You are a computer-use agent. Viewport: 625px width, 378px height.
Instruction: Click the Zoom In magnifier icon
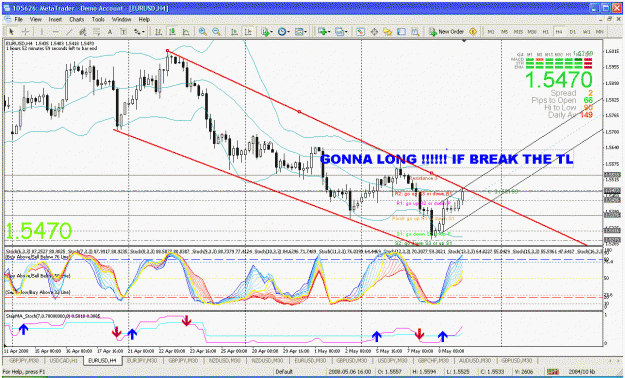coord(202,32)
